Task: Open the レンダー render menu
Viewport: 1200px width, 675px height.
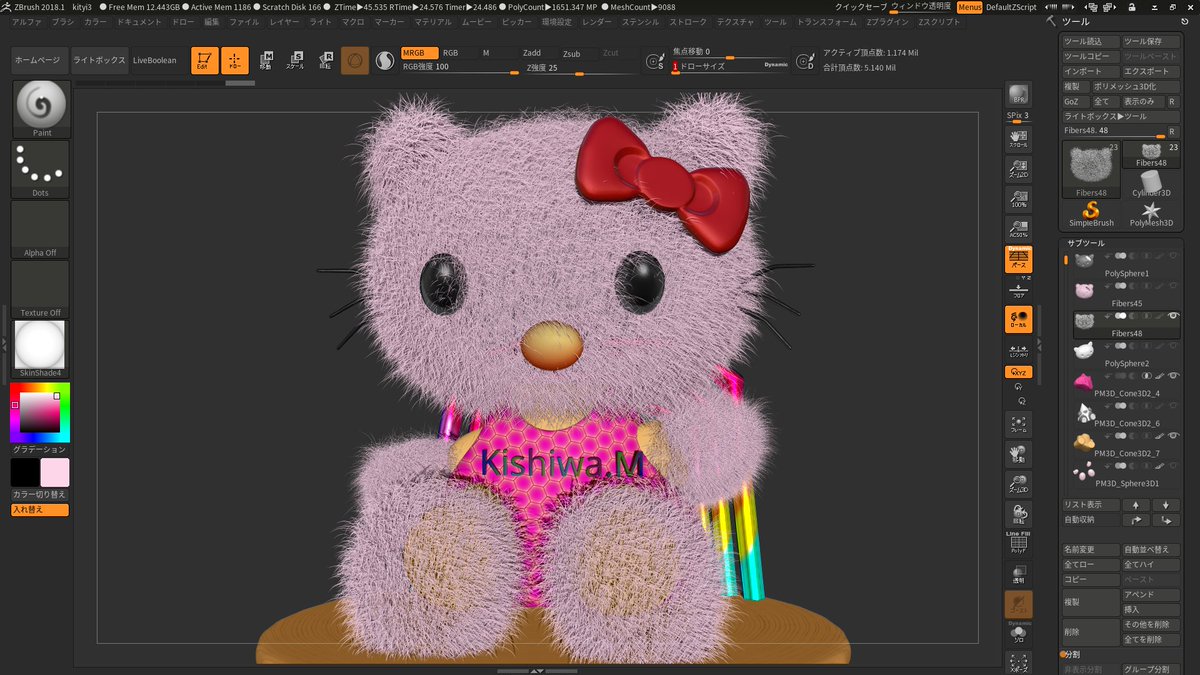Action: click(597, 21)
